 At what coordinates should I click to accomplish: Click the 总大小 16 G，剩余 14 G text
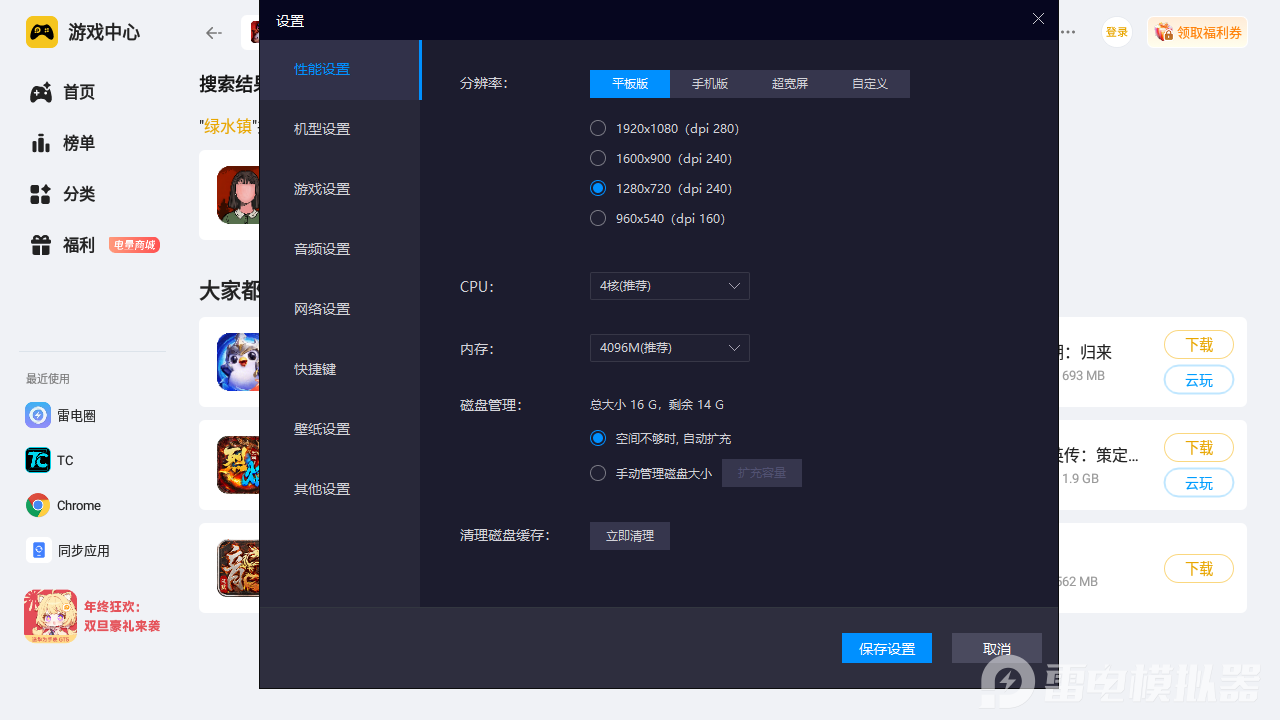(x=657, y=405)
